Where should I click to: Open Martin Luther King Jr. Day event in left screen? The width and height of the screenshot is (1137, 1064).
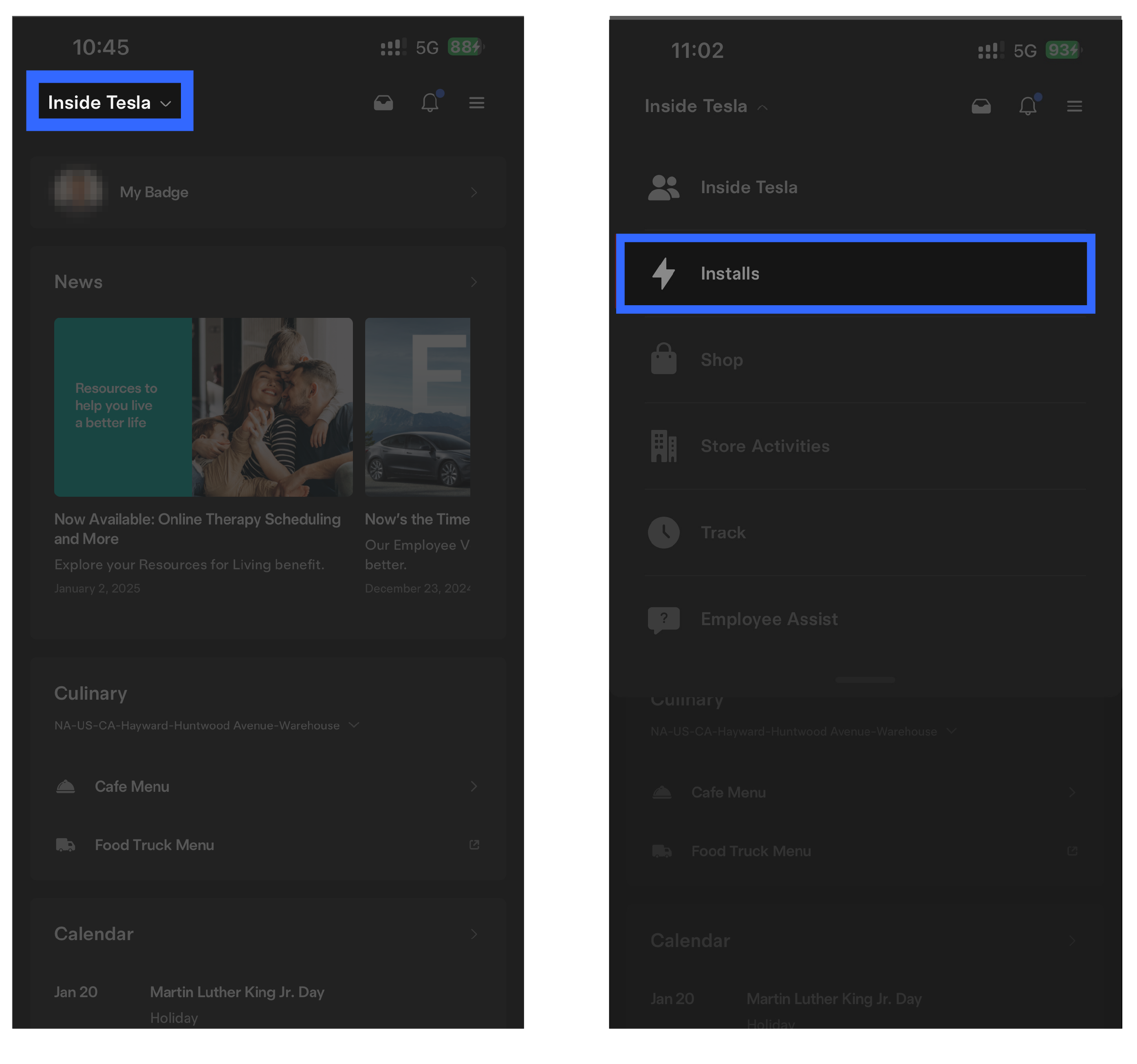coord(237,992)
